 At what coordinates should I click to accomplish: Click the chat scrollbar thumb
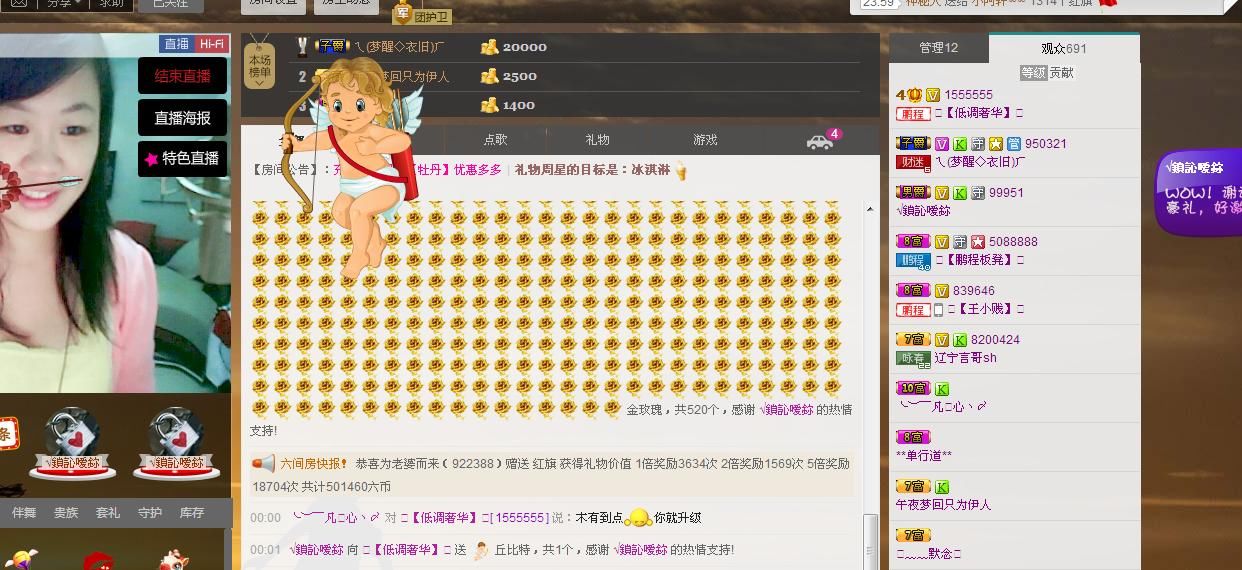pos(870,541)
